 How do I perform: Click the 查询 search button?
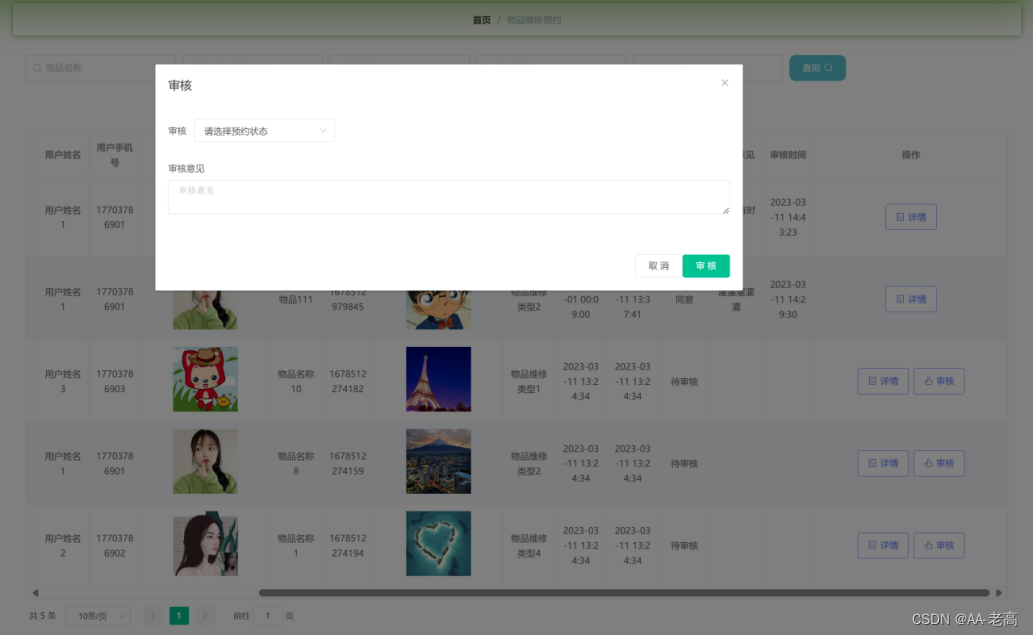(x=817, y=68)
